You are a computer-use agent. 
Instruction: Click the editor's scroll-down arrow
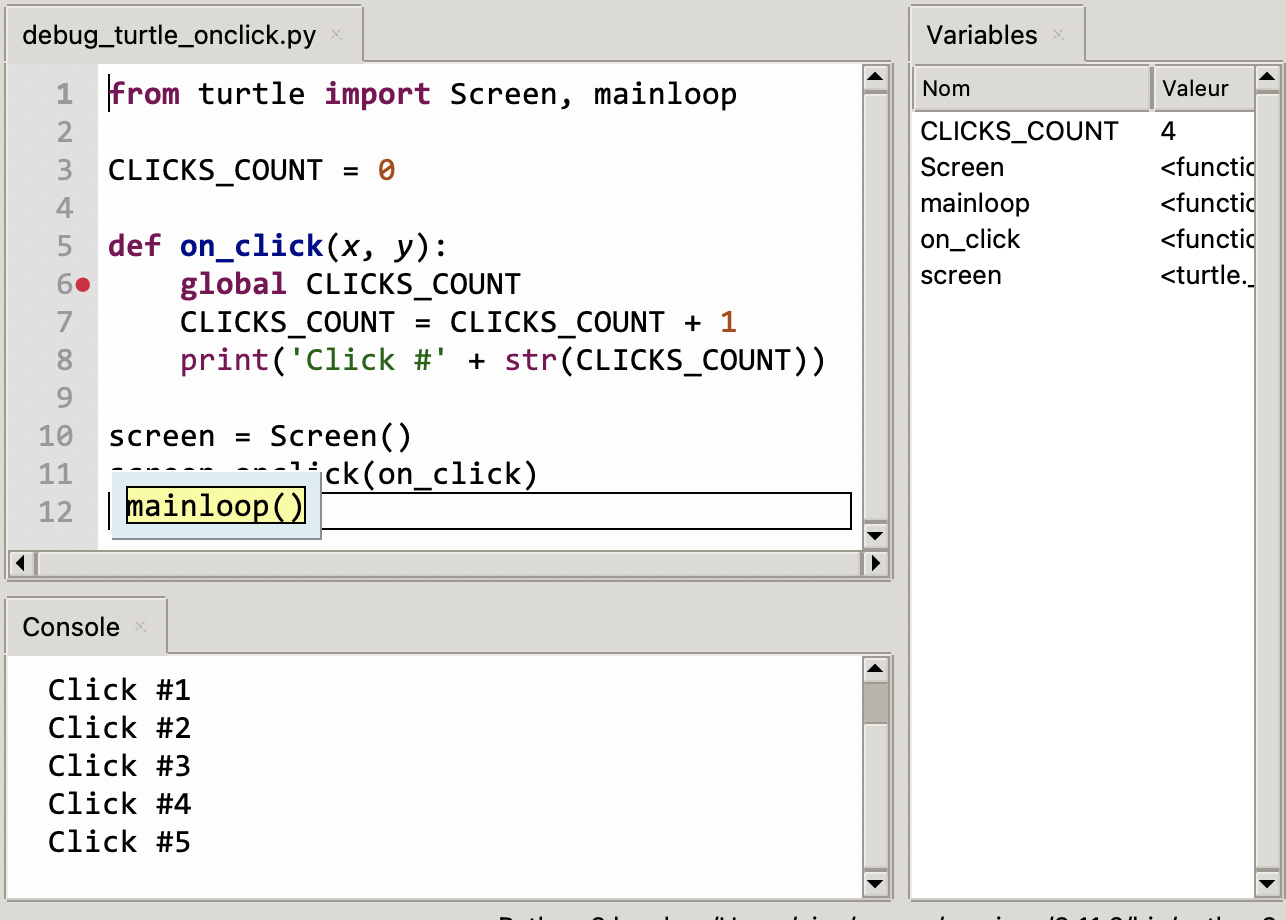[x=875, y=536]
